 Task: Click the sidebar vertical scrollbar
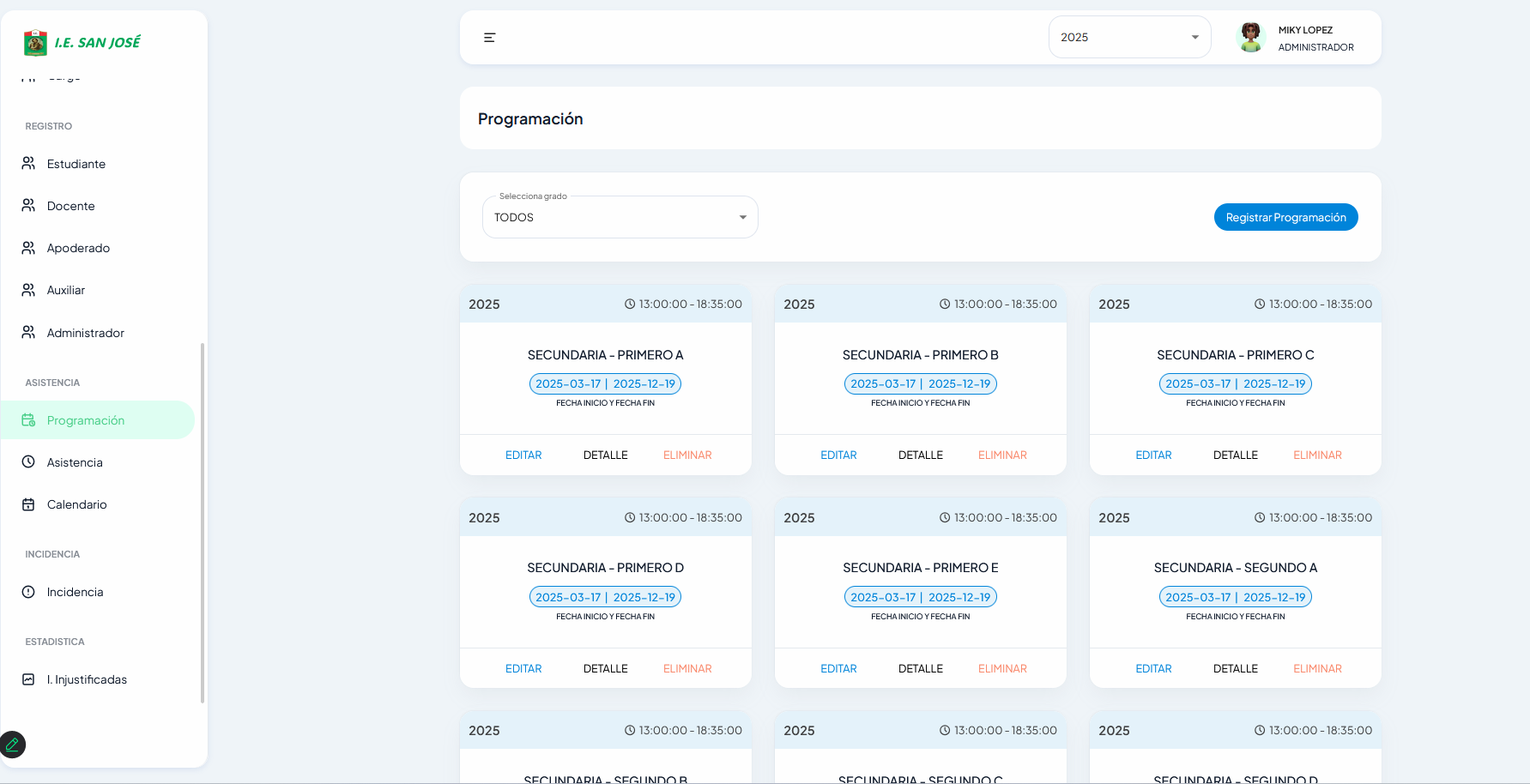pos(203,522)
